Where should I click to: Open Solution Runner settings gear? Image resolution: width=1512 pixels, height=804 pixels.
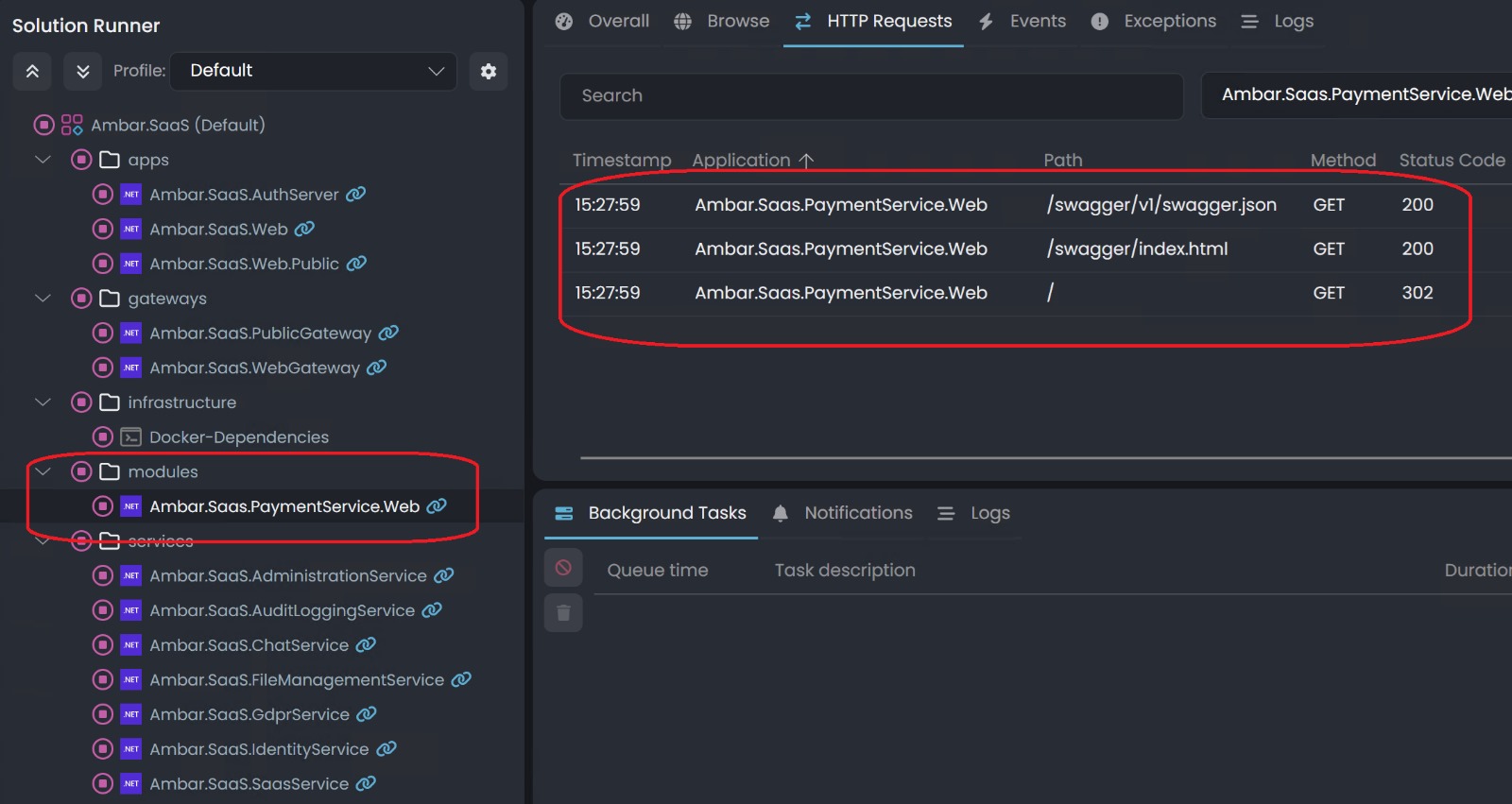click(489, 72)
